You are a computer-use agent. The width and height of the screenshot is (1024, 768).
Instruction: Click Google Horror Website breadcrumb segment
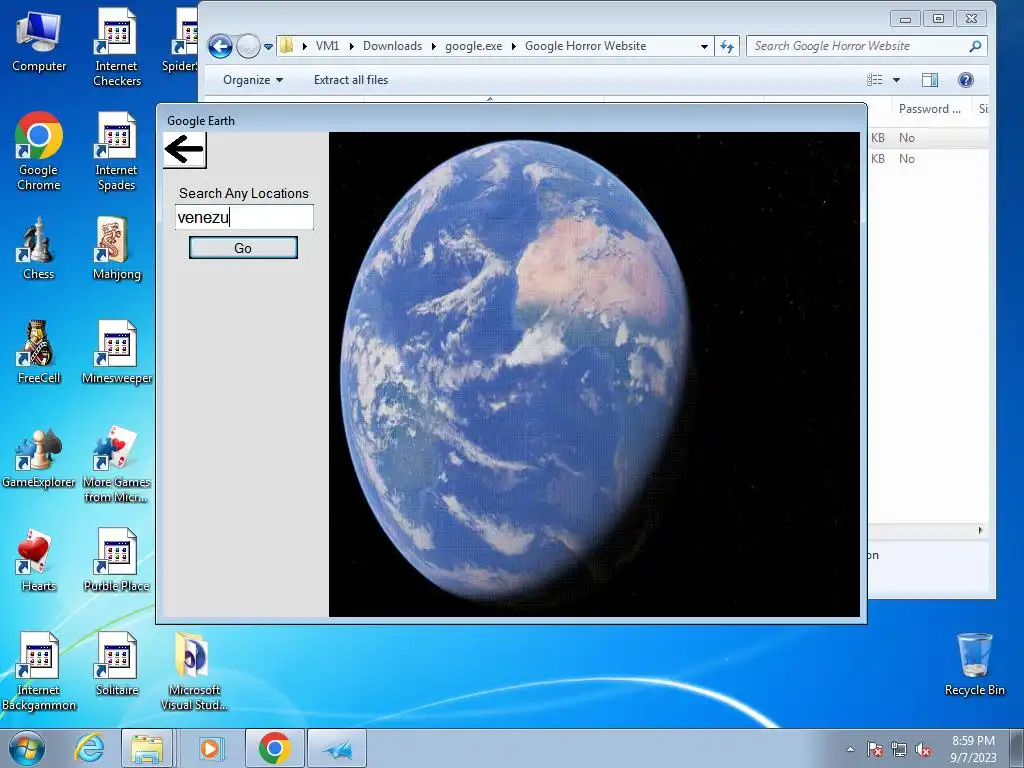(586, 46)
